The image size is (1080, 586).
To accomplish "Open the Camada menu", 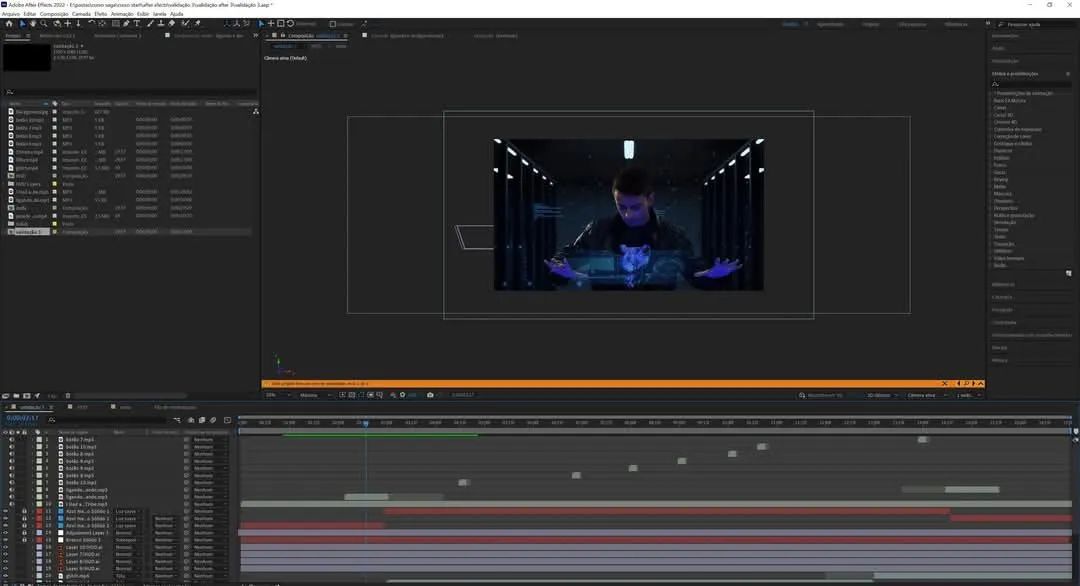I will tap(81, 14).
